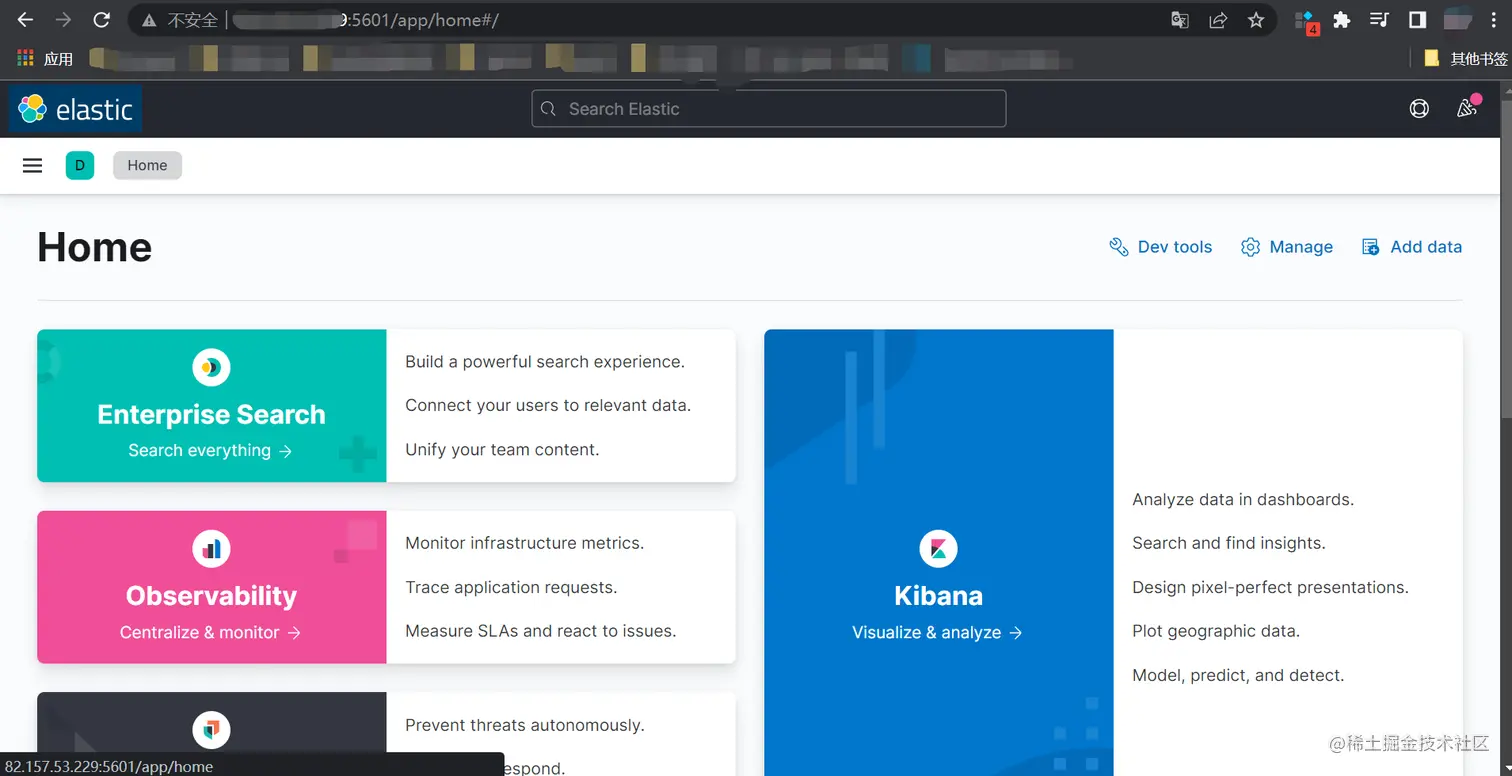The height and width of the screenshot is (776, 1512).
Task: Toggle the hamburger navigation menu
Action: coord(32,165)
